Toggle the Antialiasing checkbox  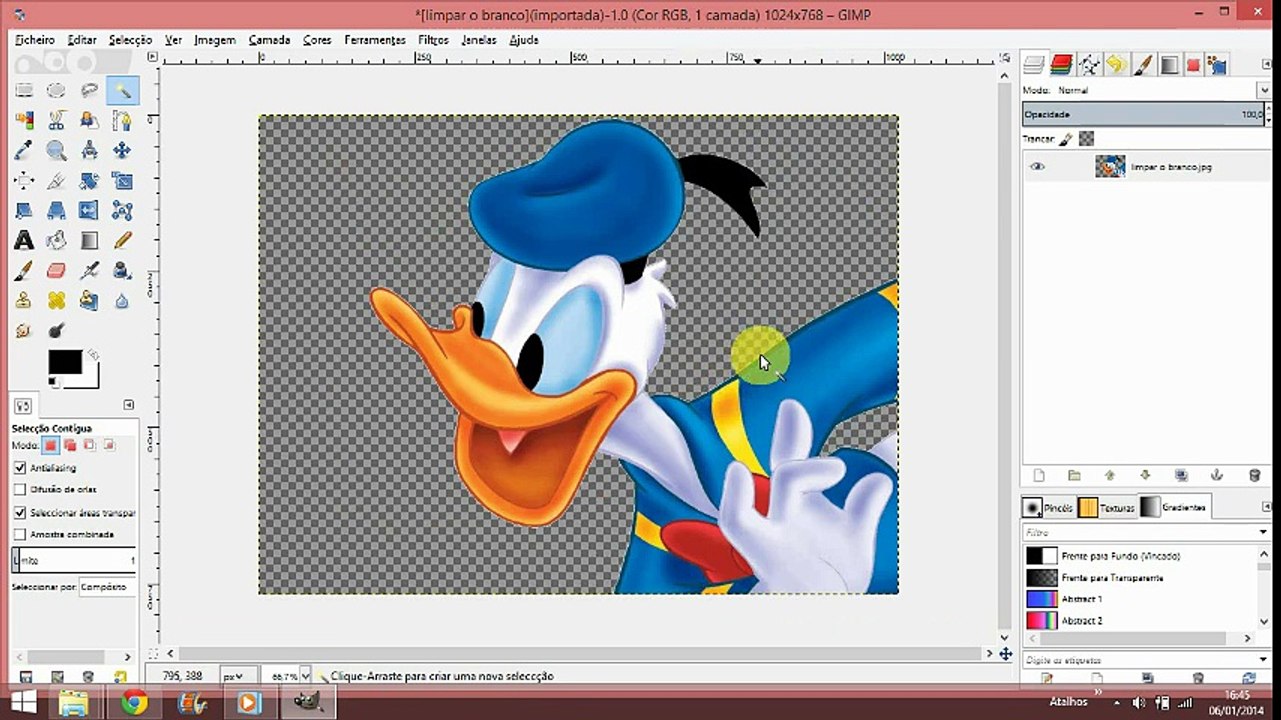pos(20,468)
